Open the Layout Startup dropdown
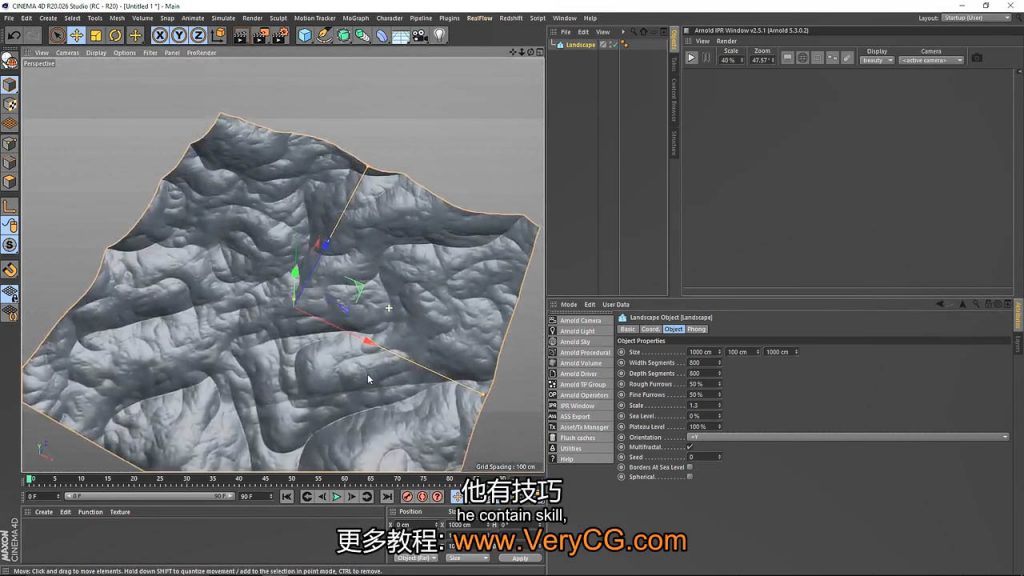 tap(976, 18)
